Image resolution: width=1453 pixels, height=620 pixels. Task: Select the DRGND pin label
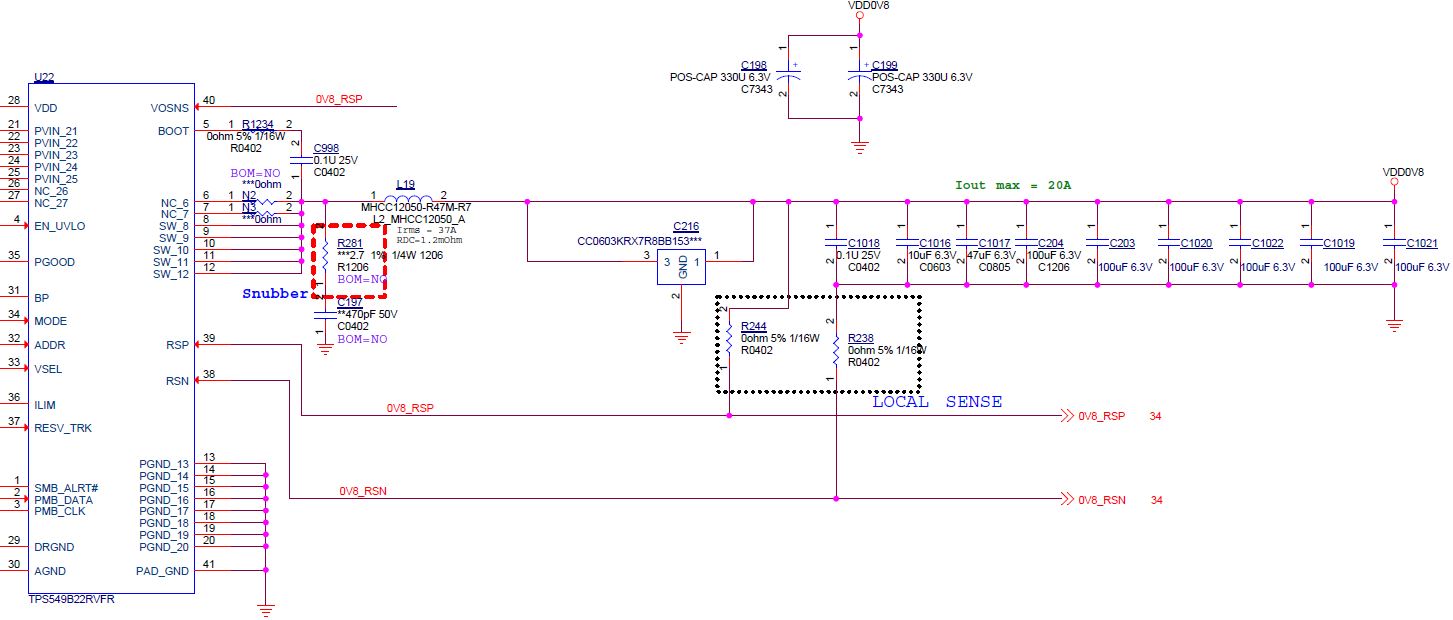click(54, 547)
